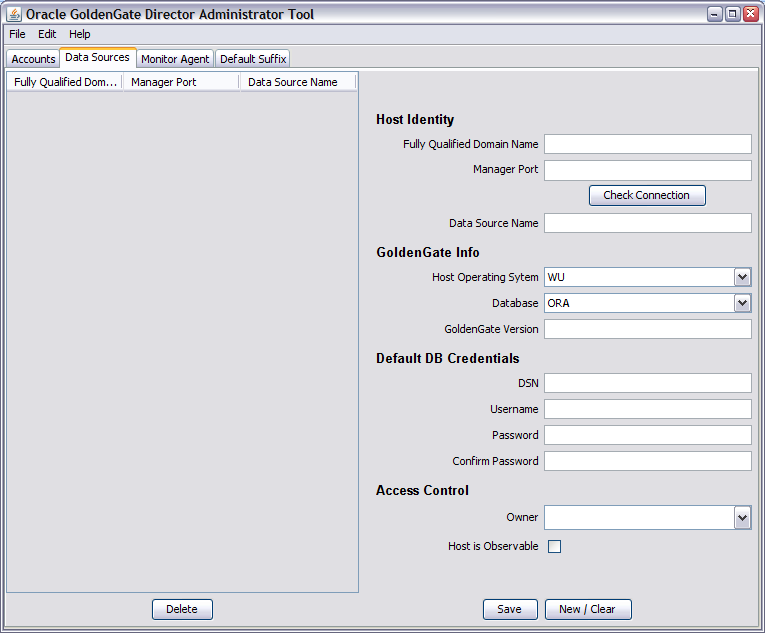Image resolution: width=765 pixels, height=633 pixels.
Task: Open the Edit menu
Action: (x=47, y=34)
